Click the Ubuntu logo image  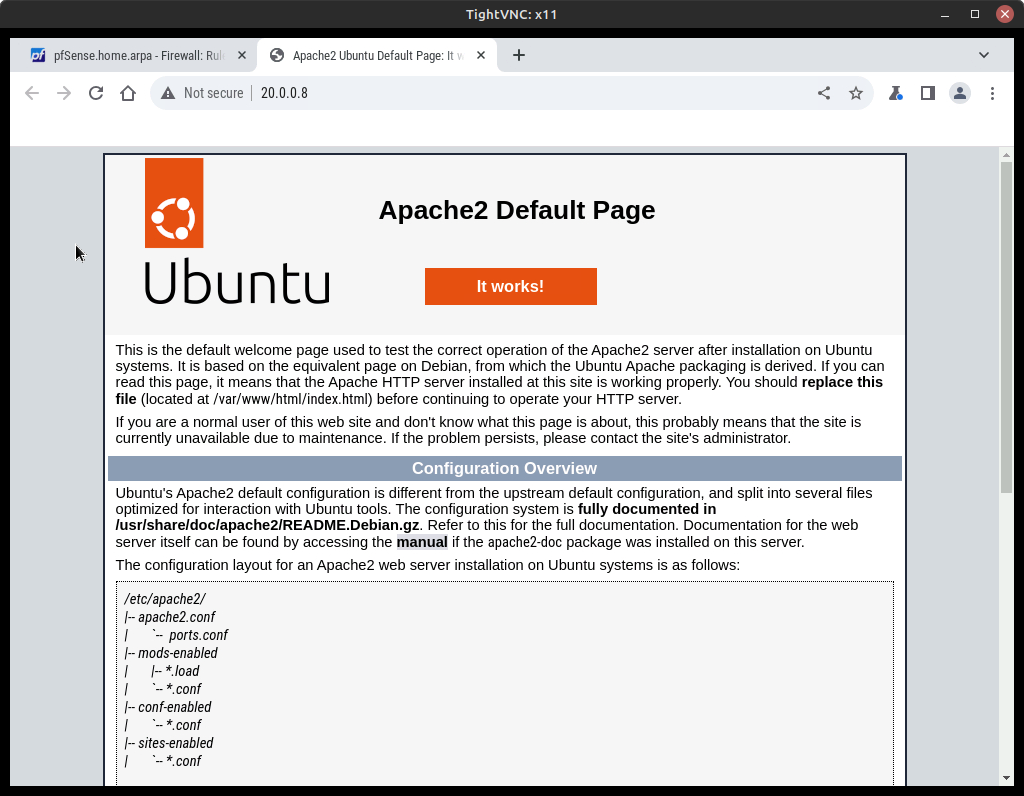[x=237, y=231]
